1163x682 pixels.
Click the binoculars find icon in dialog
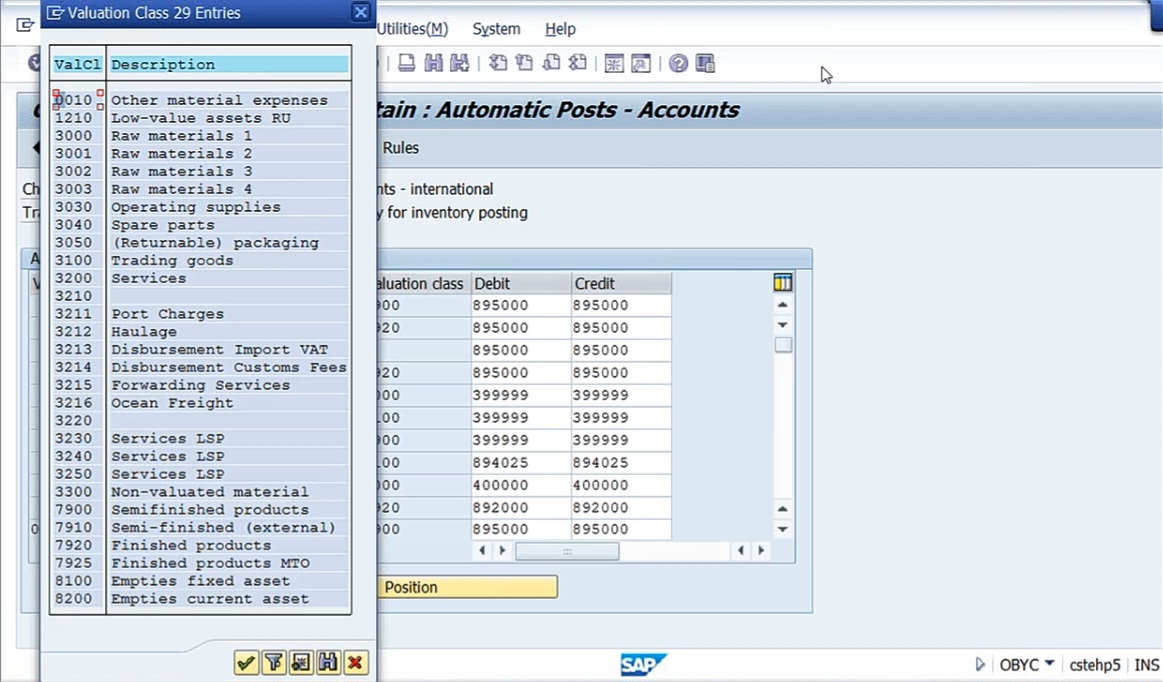click(x=328, y=662)
